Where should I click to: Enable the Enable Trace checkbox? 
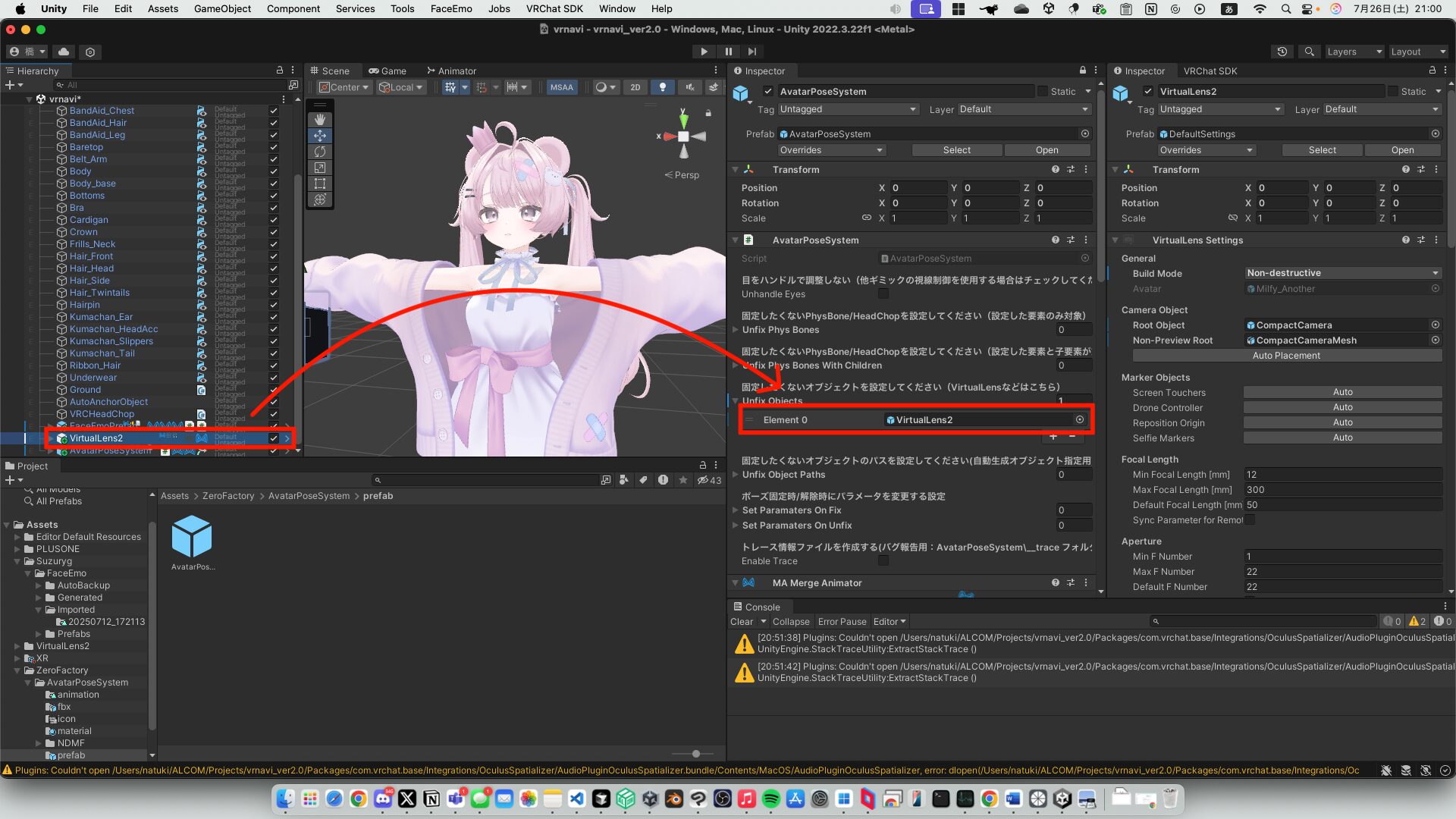883,560
